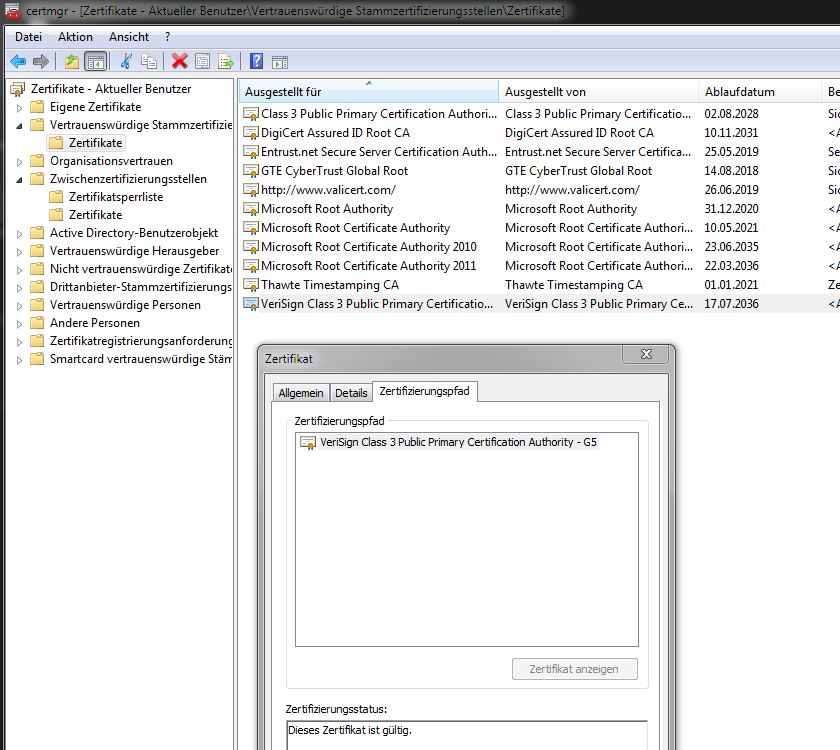Image resolution: width=840 pixels, height=750 pixels.
Task: Expand Smartcard vertrauenswürdige Stämme node
Action: (19, 360)
